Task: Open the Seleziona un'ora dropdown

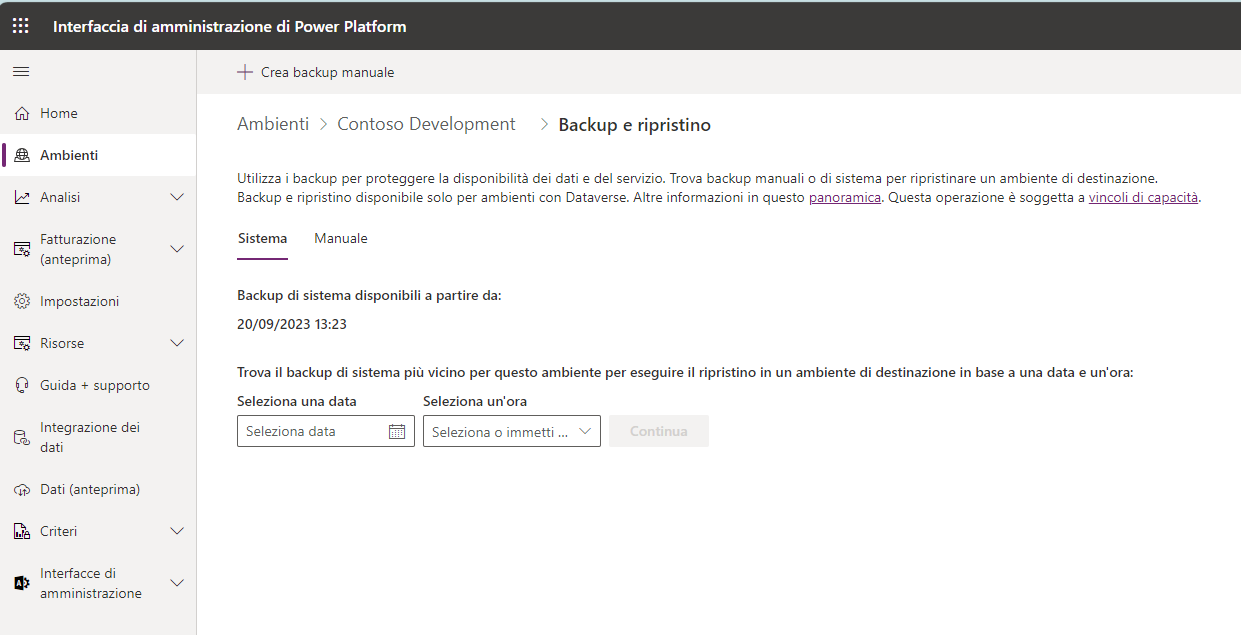Action: [x=512, y=431]
